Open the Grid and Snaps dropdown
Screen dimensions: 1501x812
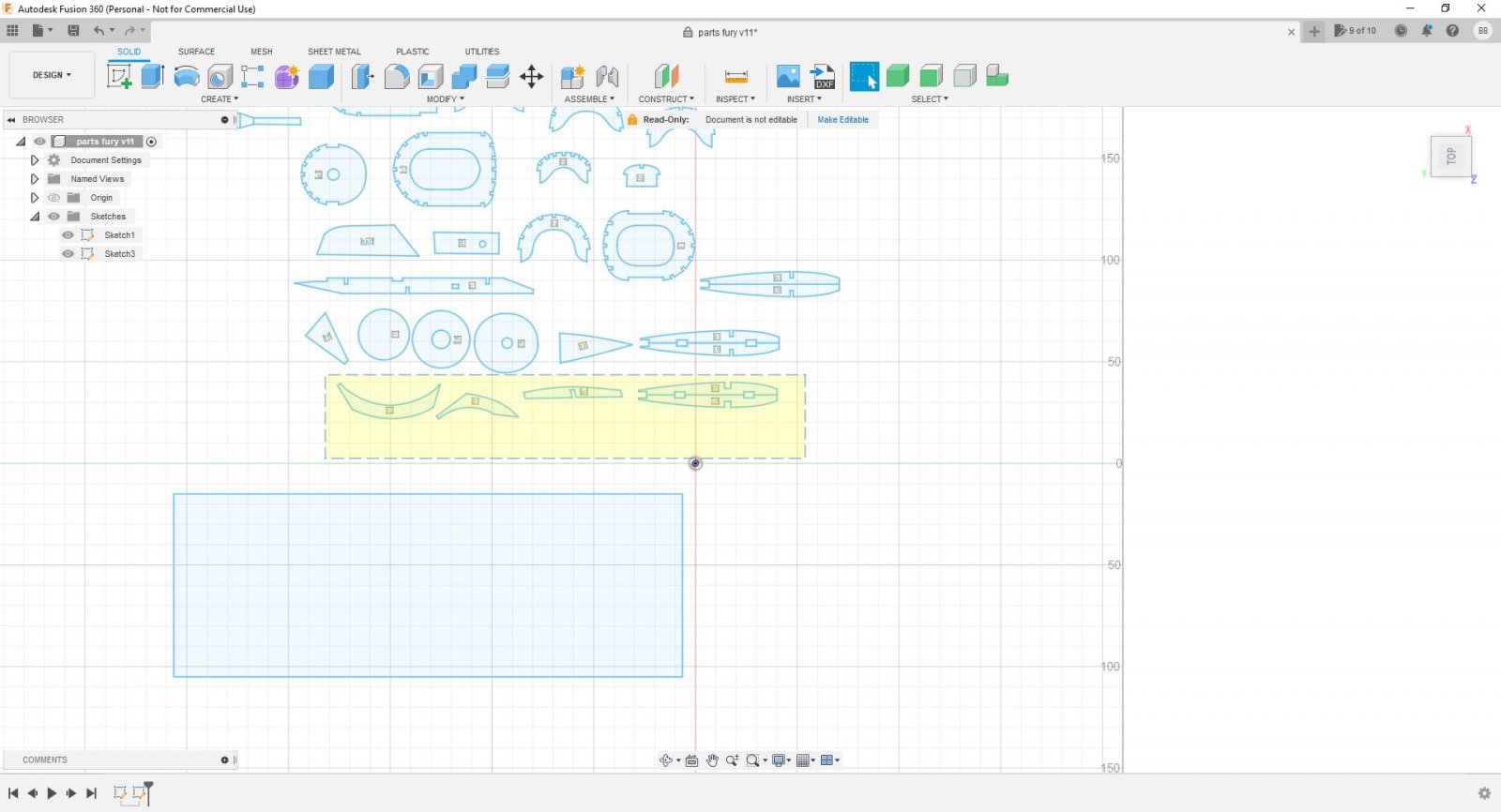point(807,760)
